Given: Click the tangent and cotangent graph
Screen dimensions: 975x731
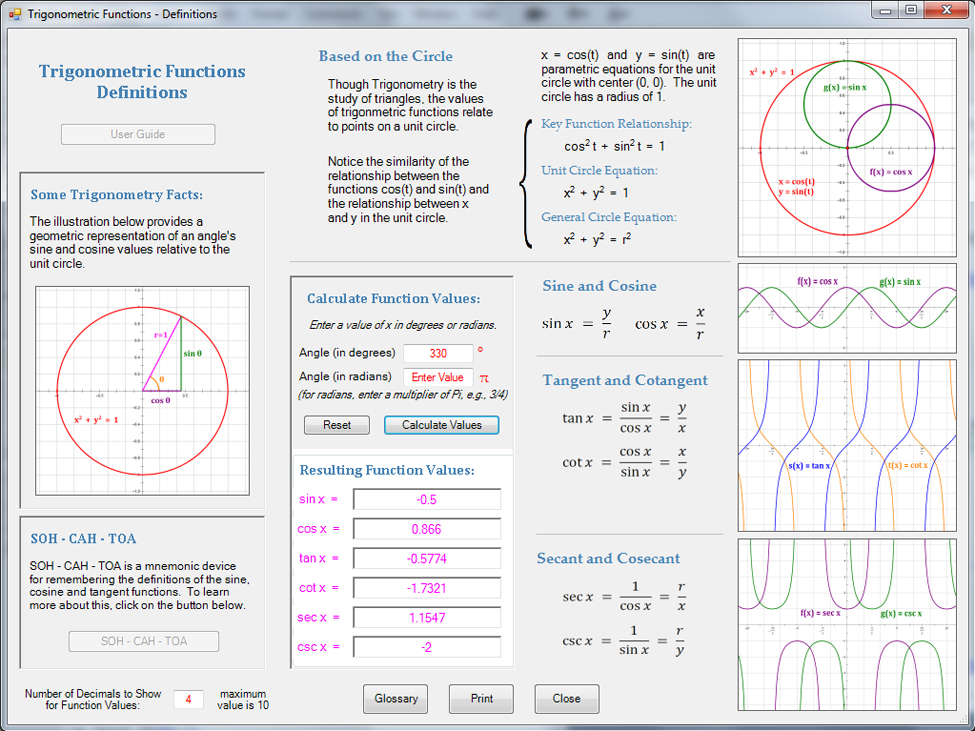Looking at the screenshot, I should click(x=846, y=445).
